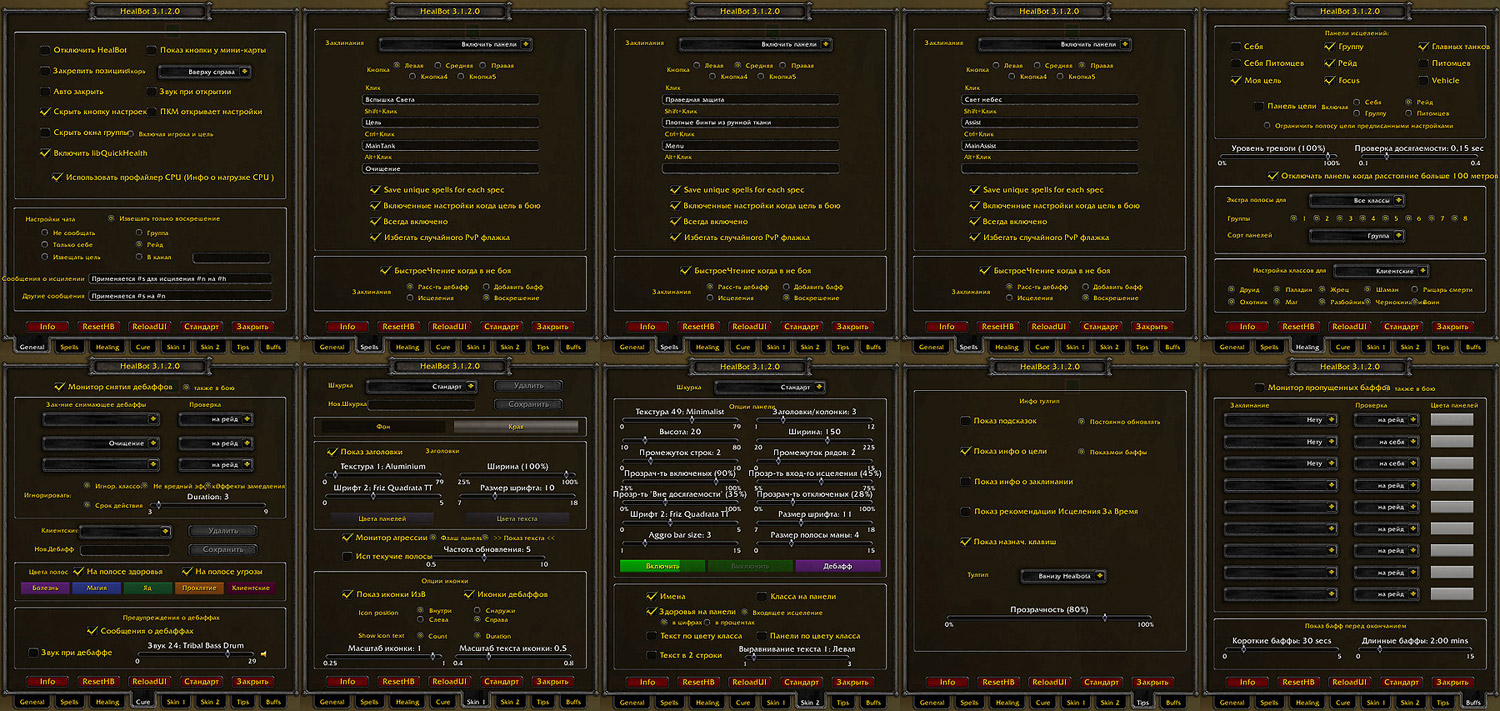Image resolution: width=1500 pixels, height=711 pixels.
Task: Click the green Включить button
Action: pos(662,565)
